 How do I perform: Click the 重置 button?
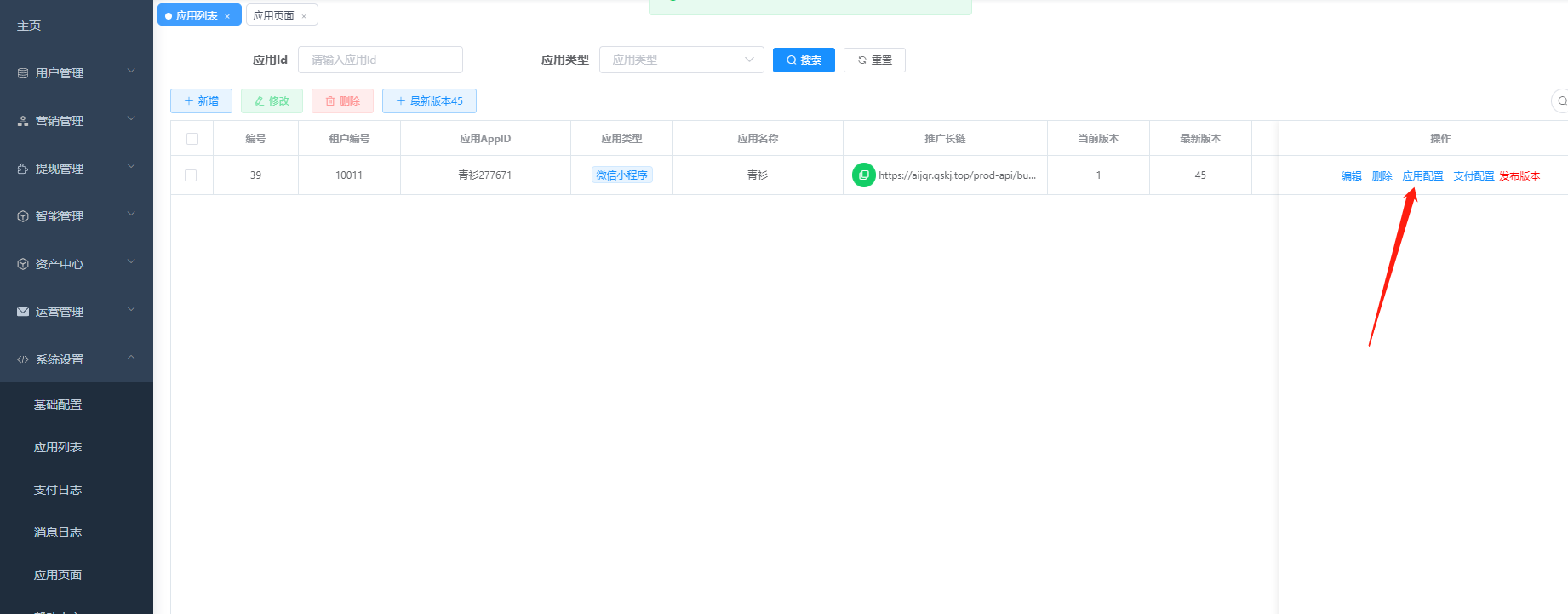coord(874,60)
